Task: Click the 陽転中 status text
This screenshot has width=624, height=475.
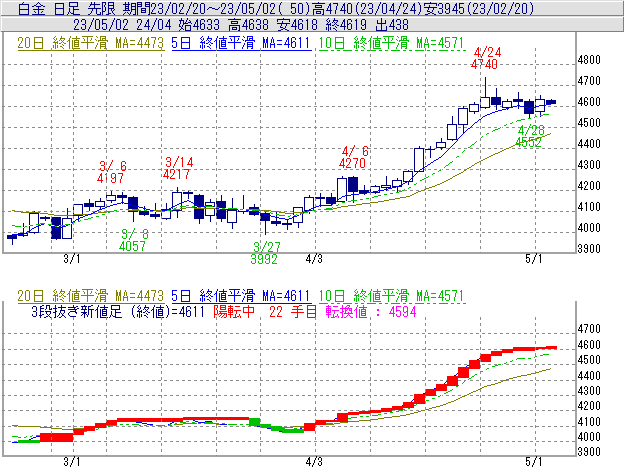Action: (234, 311)
